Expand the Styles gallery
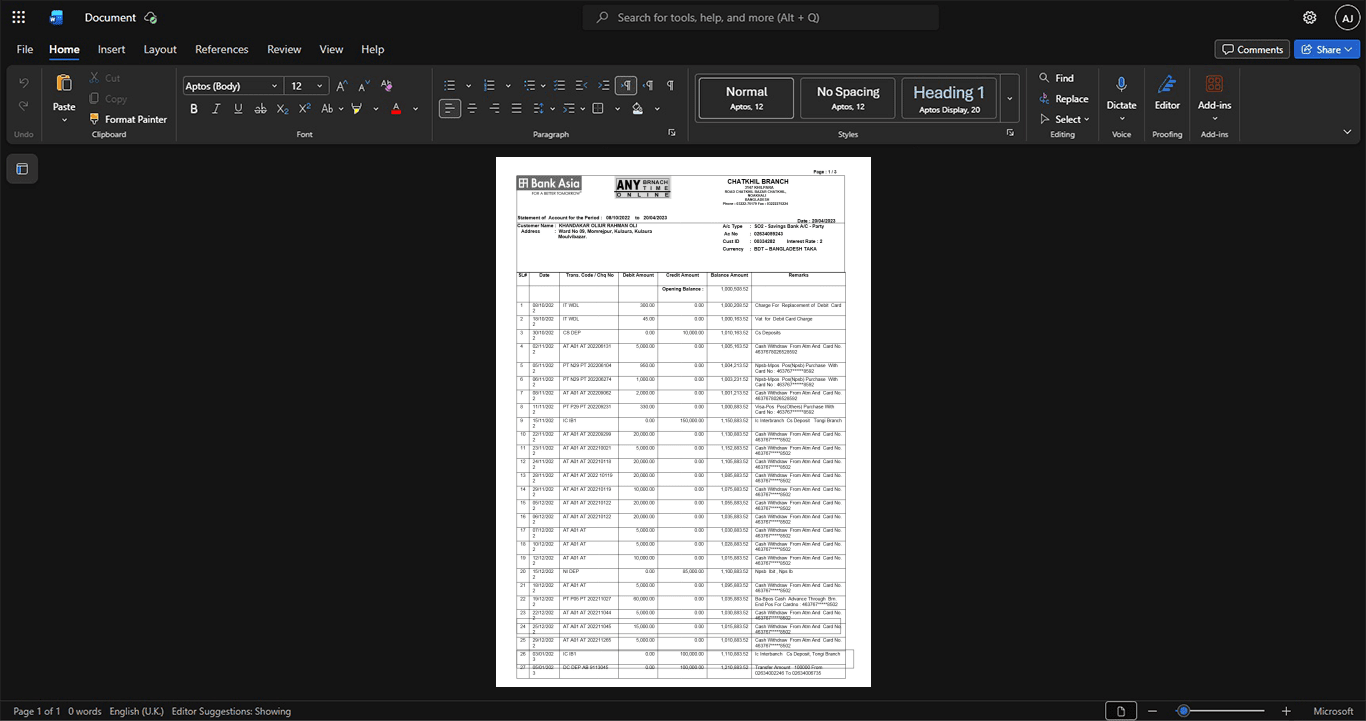Screen dimensions: 1366x721 click(x=1010, y=98)
